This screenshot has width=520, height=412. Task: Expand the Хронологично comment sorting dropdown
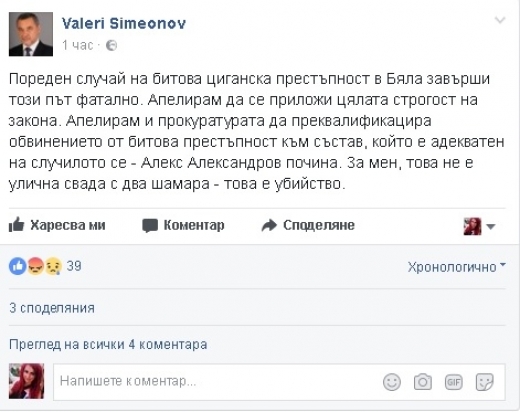457,267
